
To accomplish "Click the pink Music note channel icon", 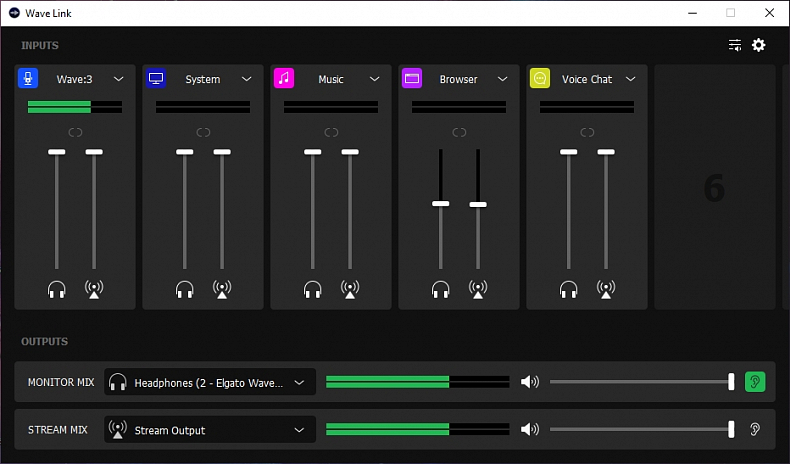I will [284, 79].
